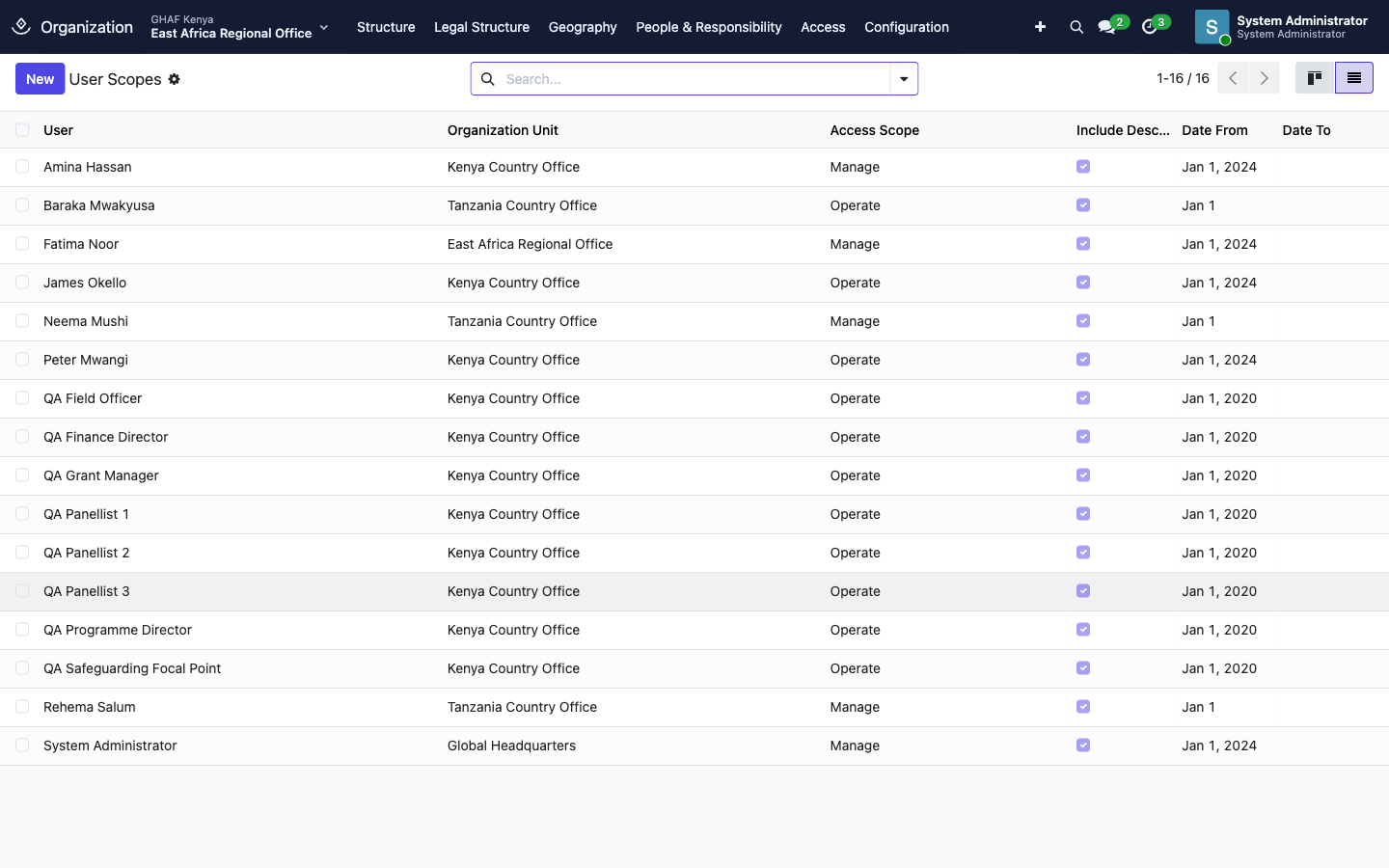Open the Structure menu

pos(386,27)
